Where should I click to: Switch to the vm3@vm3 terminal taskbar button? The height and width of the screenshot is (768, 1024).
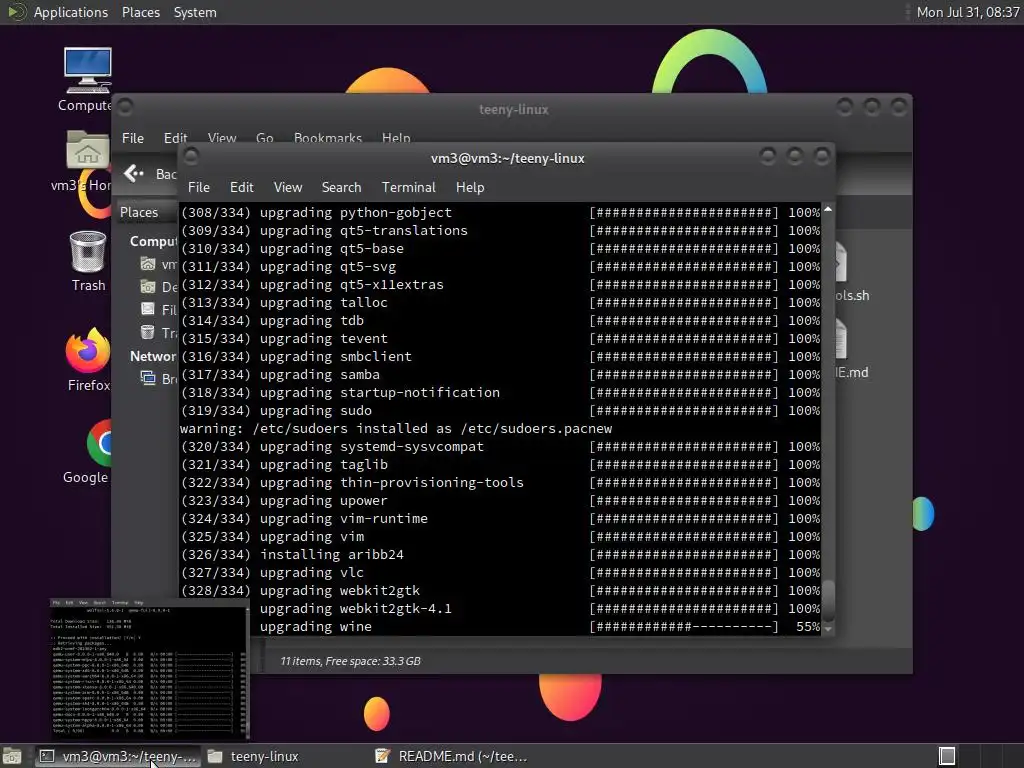(118, 756)
